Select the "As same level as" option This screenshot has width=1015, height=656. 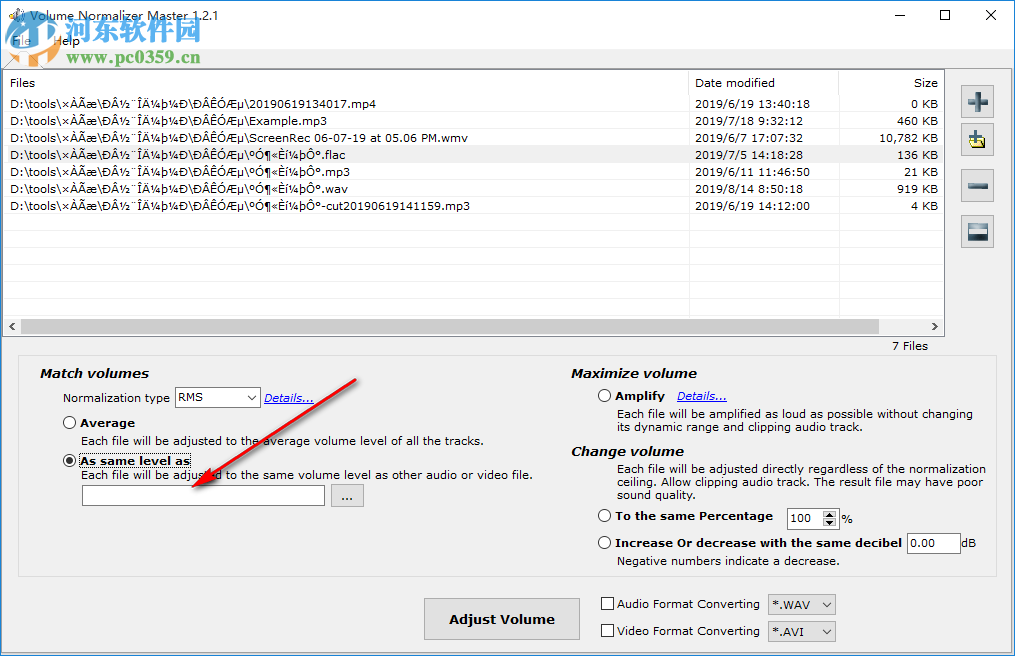(x=69, y=460)
